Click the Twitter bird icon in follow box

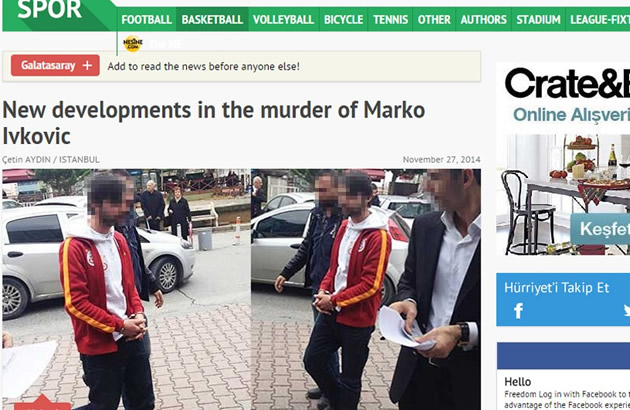point(627,310)
